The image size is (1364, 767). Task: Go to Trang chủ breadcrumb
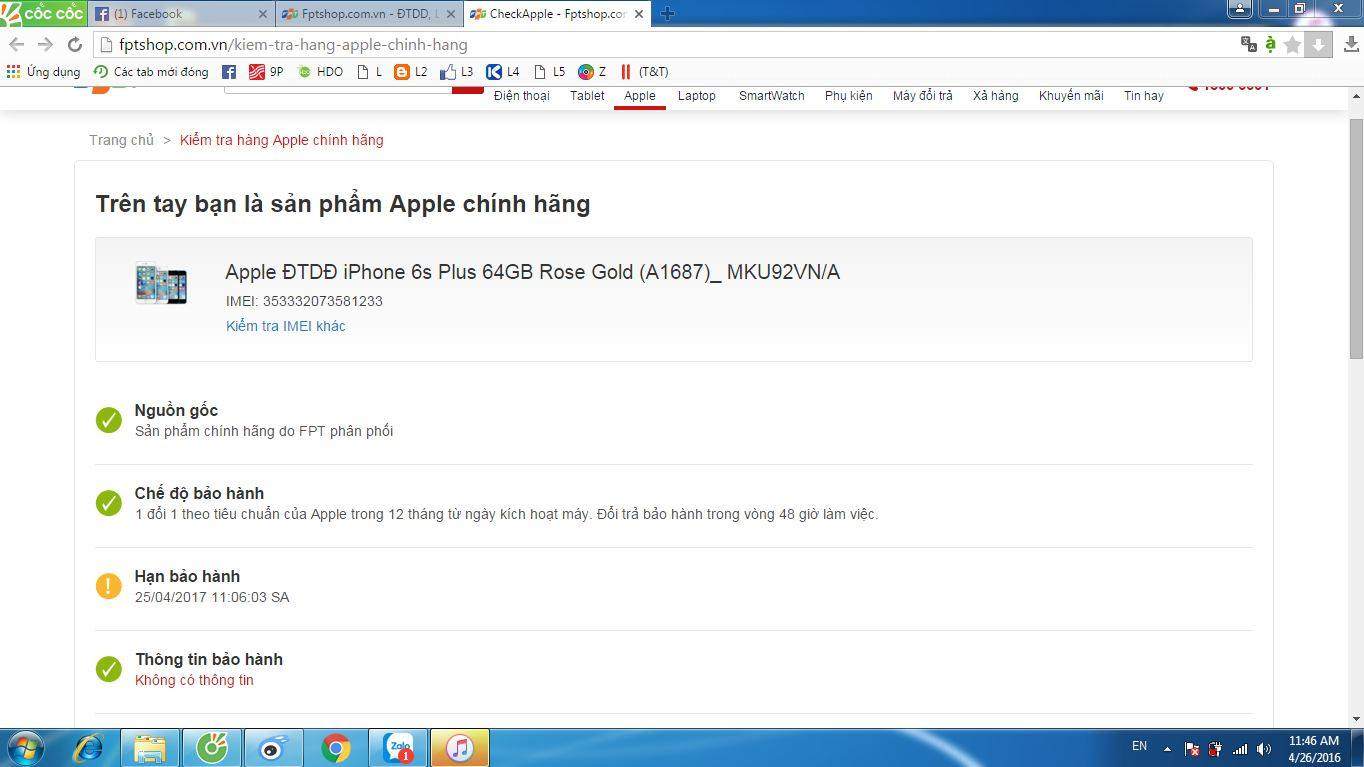coord(121,140)
